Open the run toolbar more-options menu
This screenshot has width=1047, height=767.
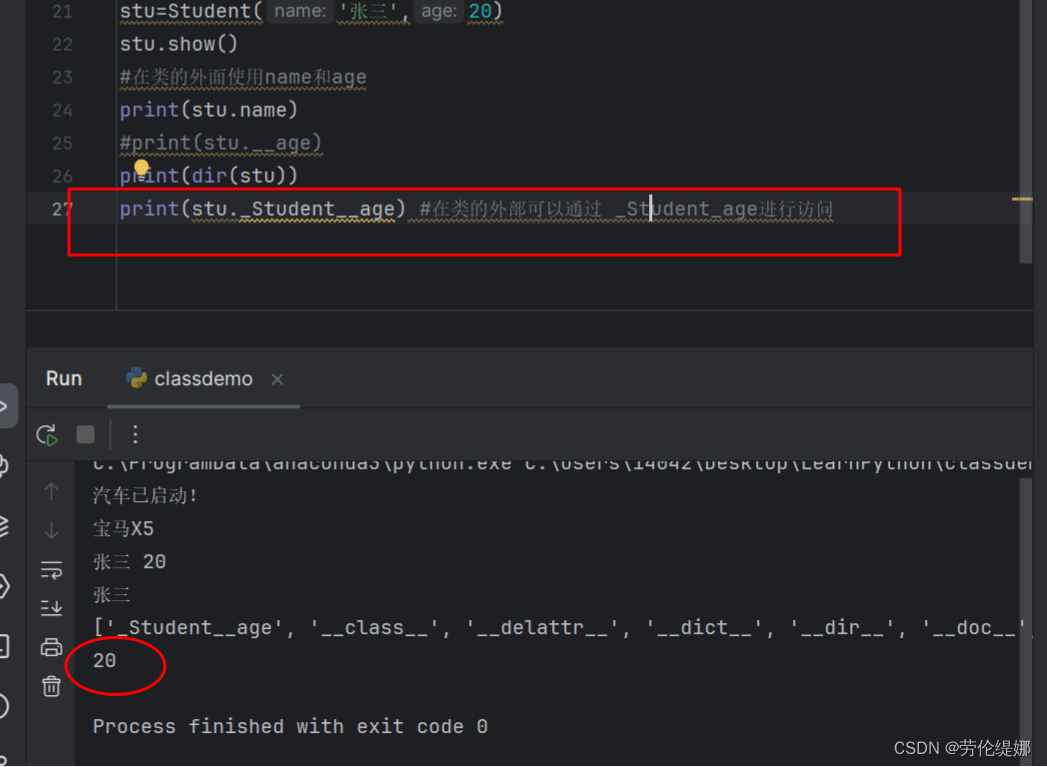(x=136, y=435)
